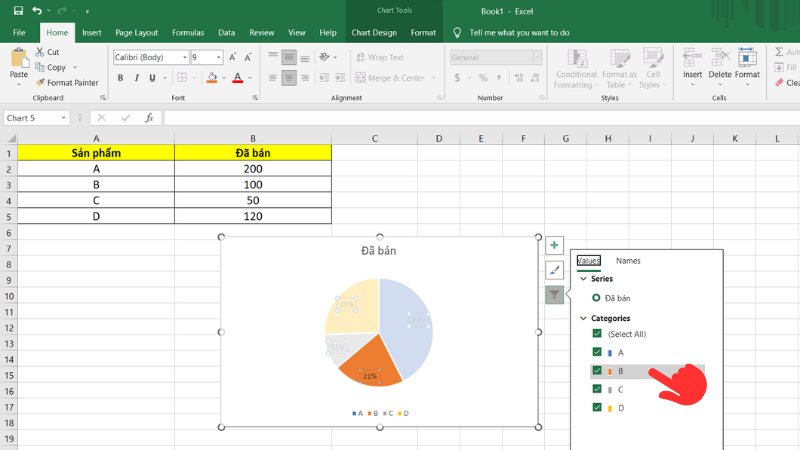Switch to the Names tab in filter
800x450 pixels.
coord(628,261)
